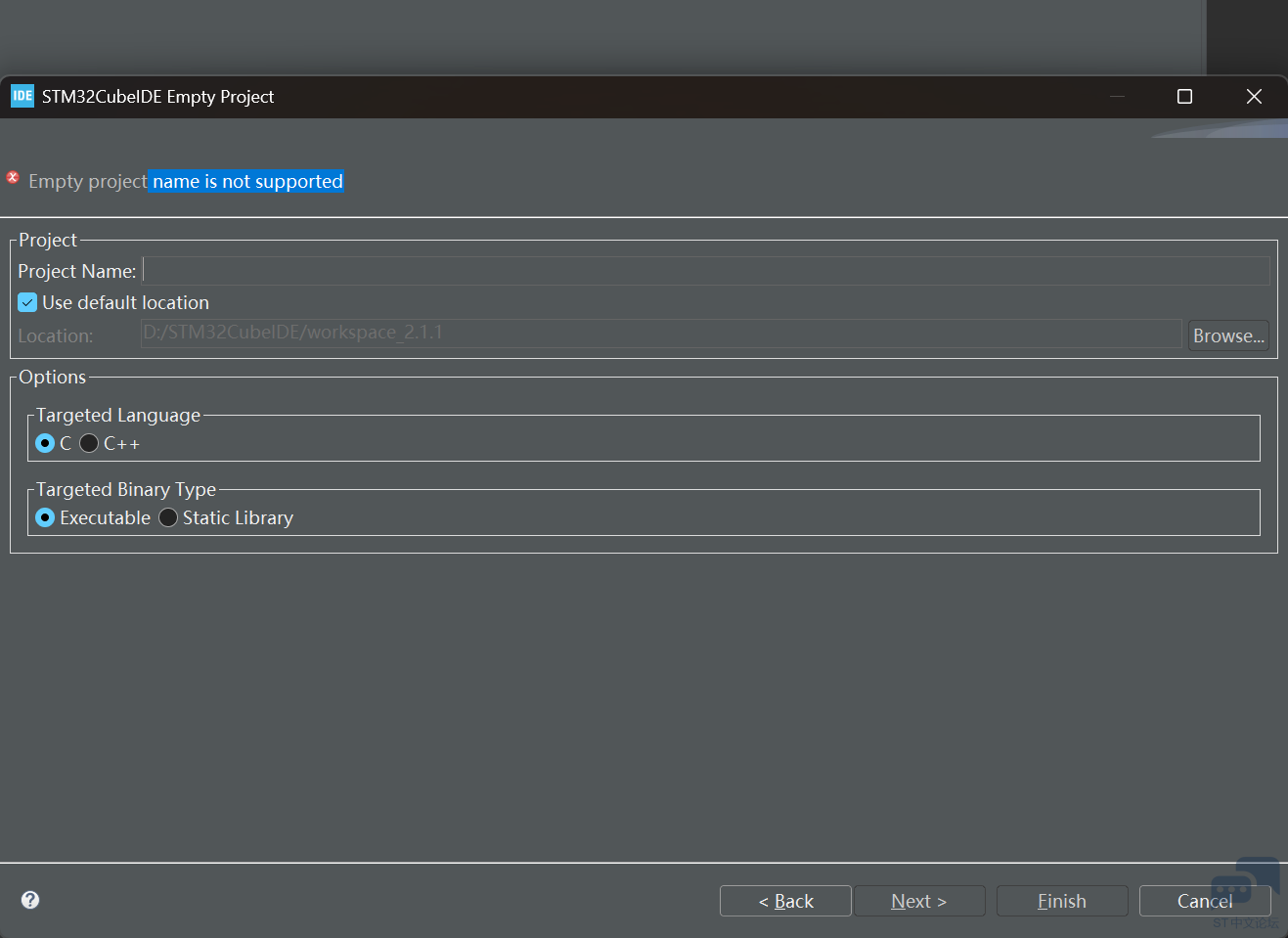Click the 'Location:' label

pyautogui.click(x=56, y=335)
